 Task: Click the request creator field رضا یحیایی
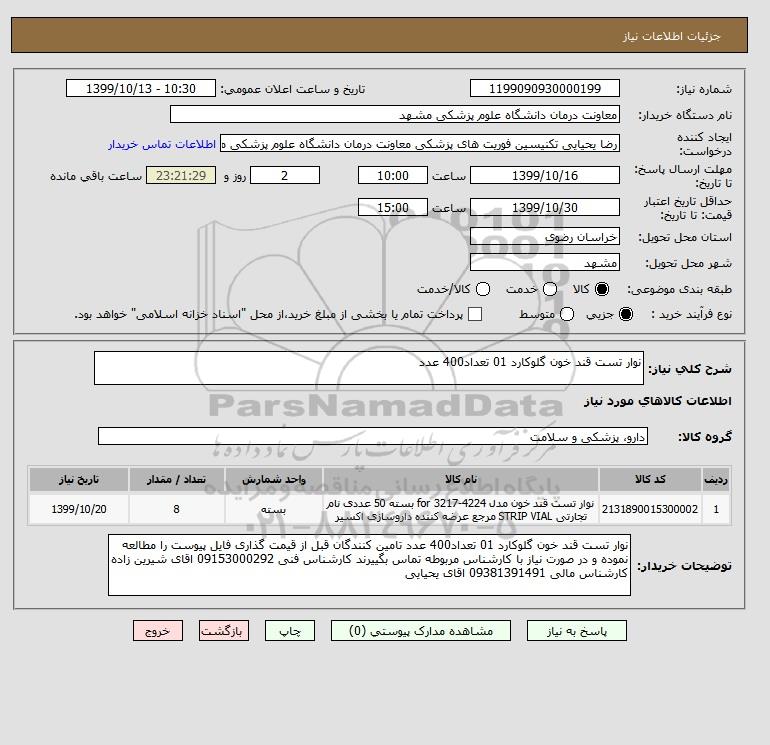(420, 144)
